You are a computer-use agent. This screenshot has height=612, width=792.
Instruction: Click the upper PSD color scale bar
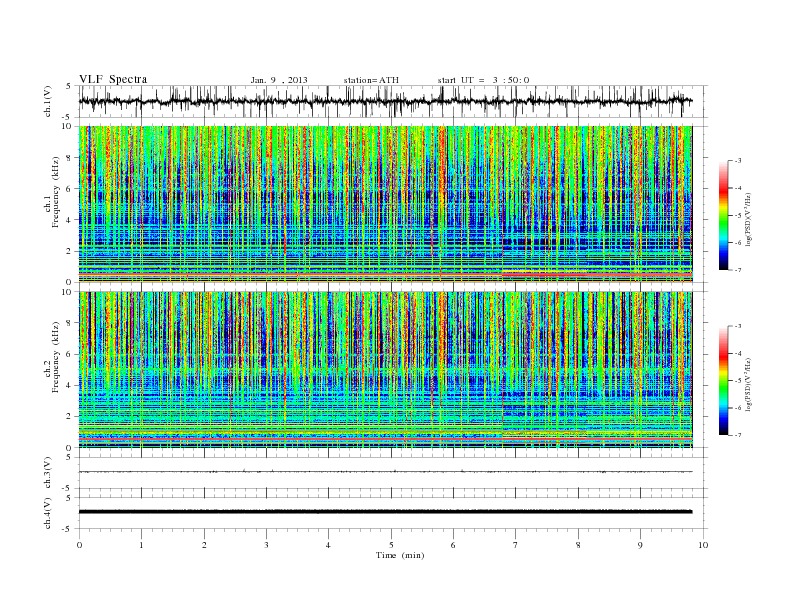723,215
